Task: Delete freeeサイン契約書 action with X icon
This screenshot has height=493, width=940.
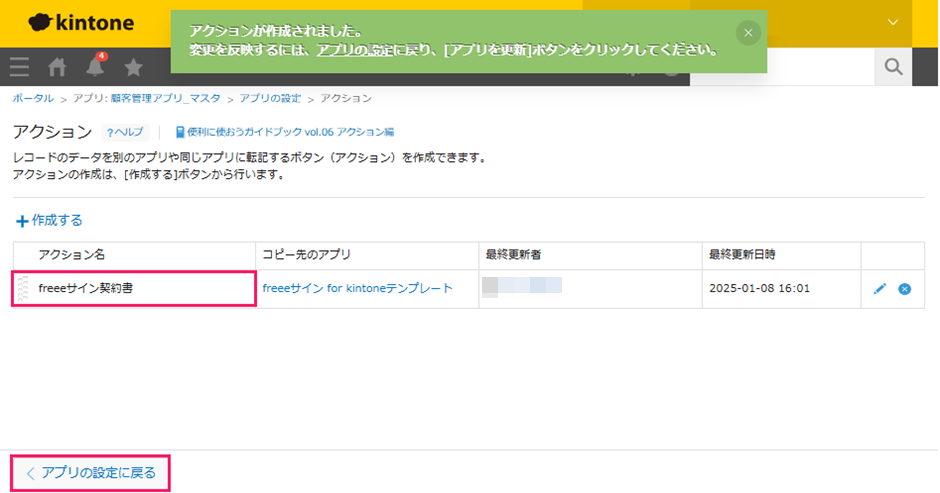Action: [905, 289]
